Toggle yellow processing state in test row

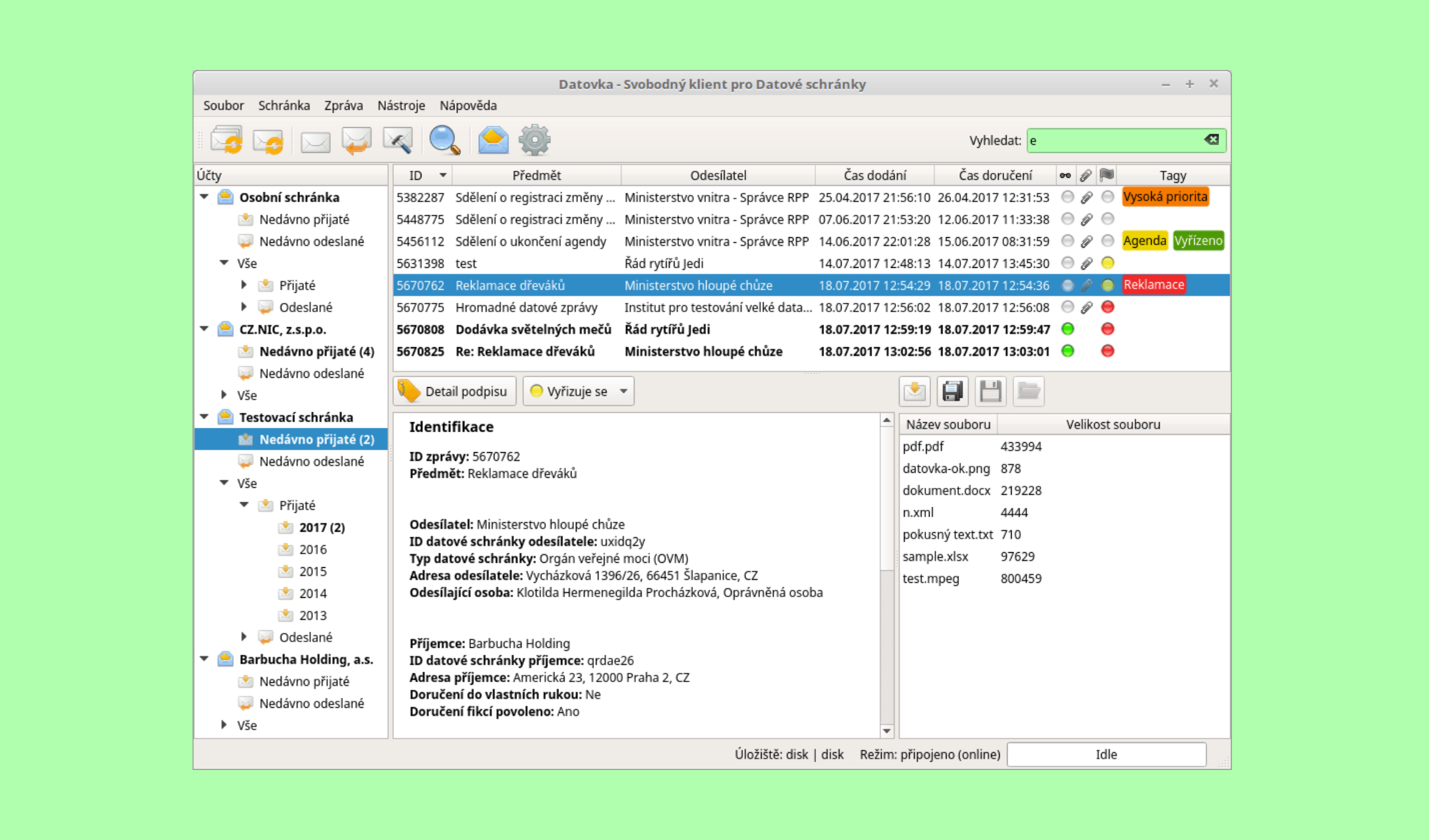point(1107,263)
